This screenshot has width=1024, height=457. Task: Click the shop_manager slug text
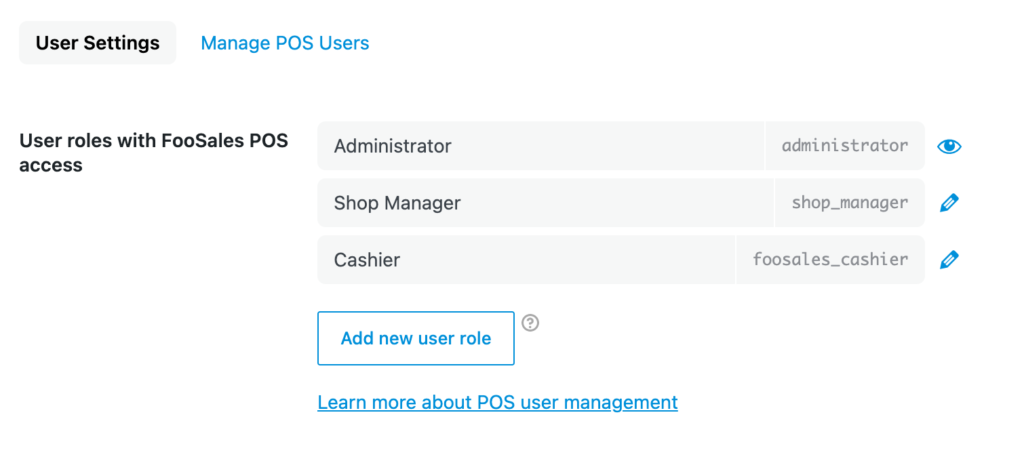[x=850, y=203]
